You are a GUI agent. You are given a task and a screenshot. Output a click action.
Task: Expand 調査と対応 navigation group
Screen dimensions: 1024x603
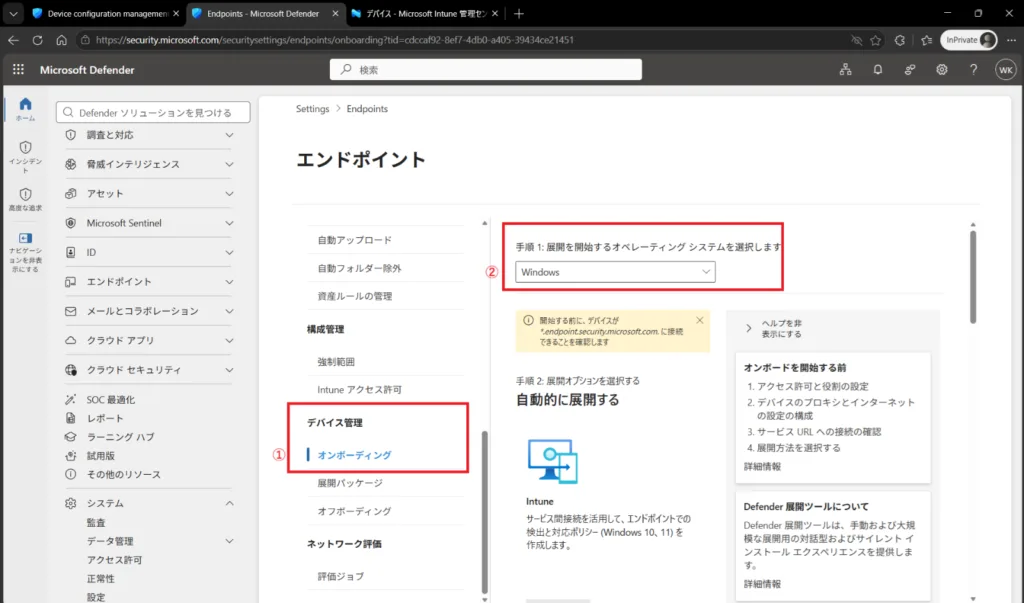point(229,135)
